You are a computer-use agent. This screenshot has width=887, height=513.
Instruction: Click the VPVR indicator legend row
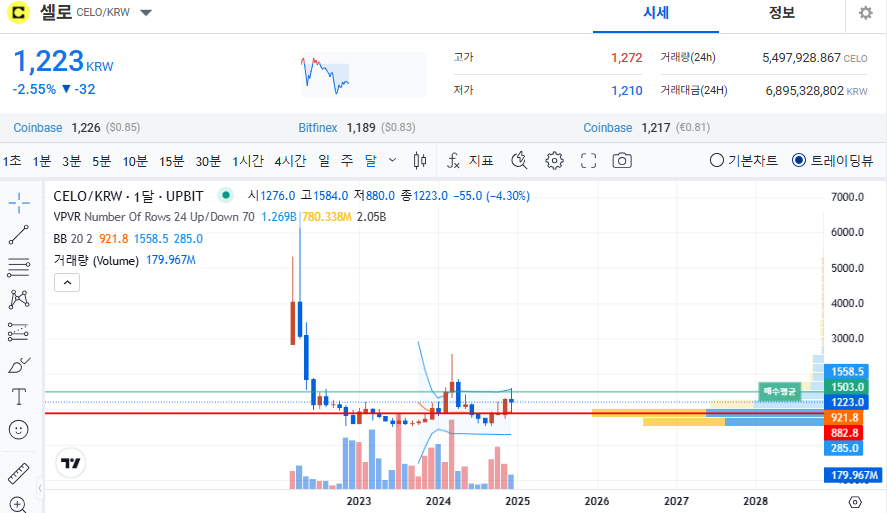tap(219, 217)
